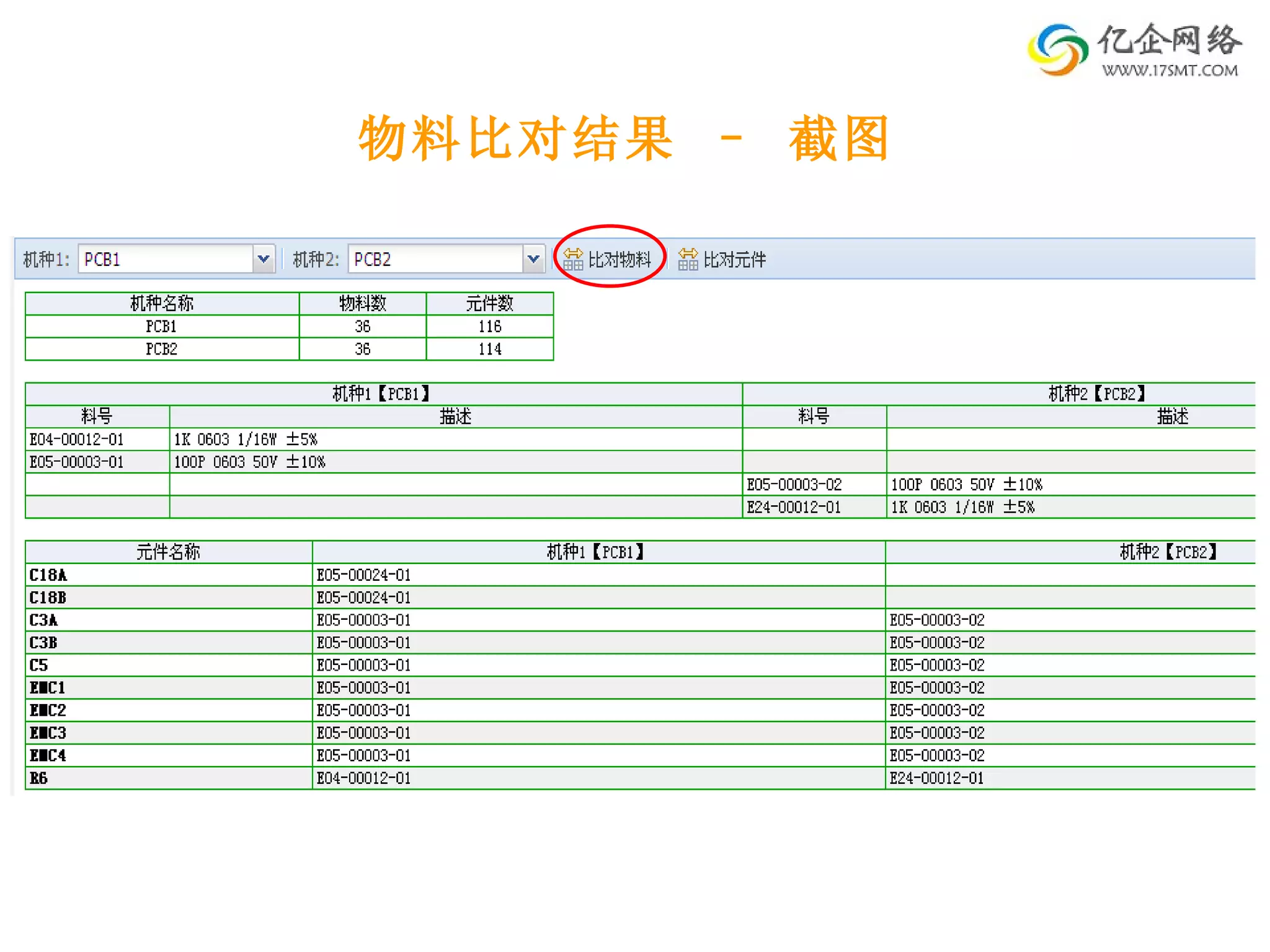Click the 比对元件 button label
Image resolution: width=1270 pixels, height=952 pixels.
coord(735,260)
